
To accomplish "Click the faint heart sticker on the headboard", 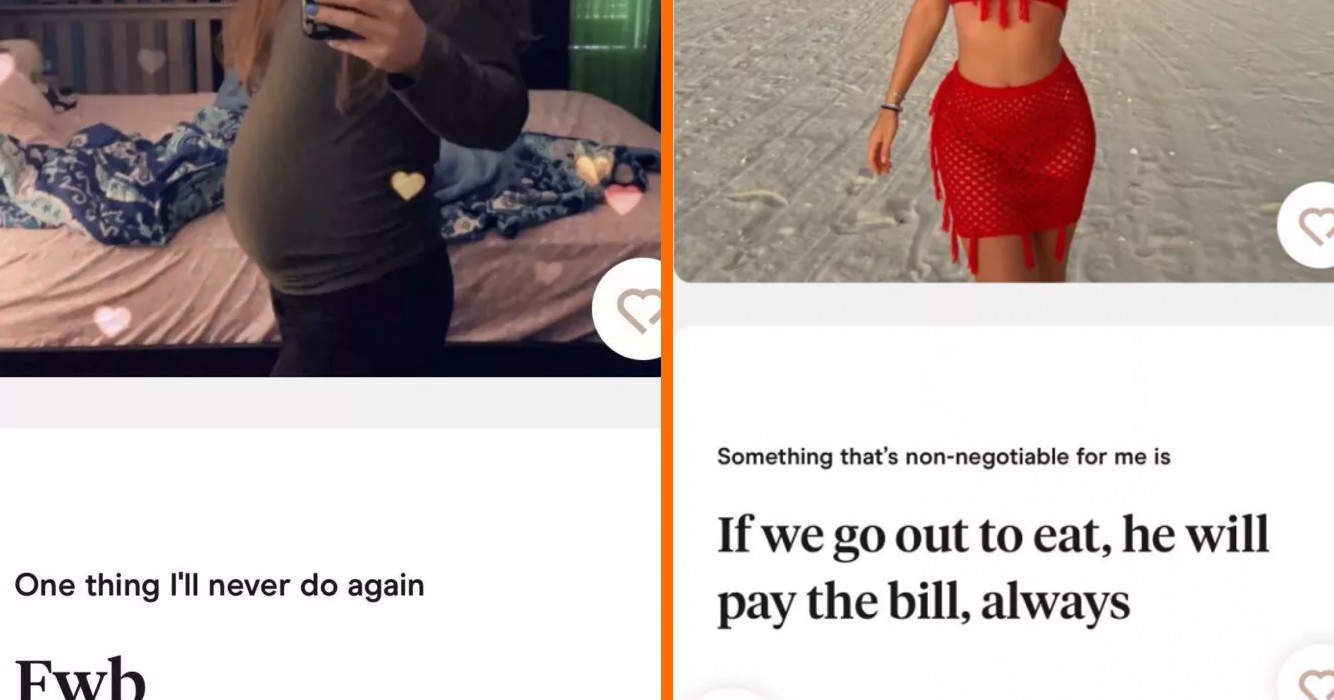I will (151, 60).
